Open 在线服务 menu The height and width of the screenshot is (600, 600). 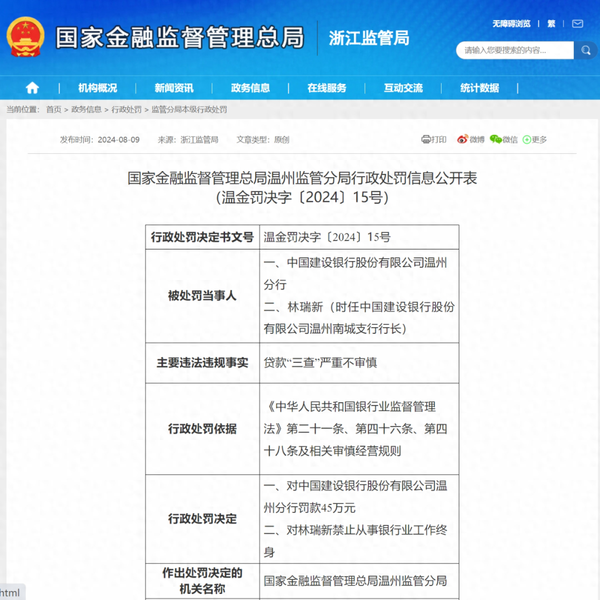tap(327, 88)
